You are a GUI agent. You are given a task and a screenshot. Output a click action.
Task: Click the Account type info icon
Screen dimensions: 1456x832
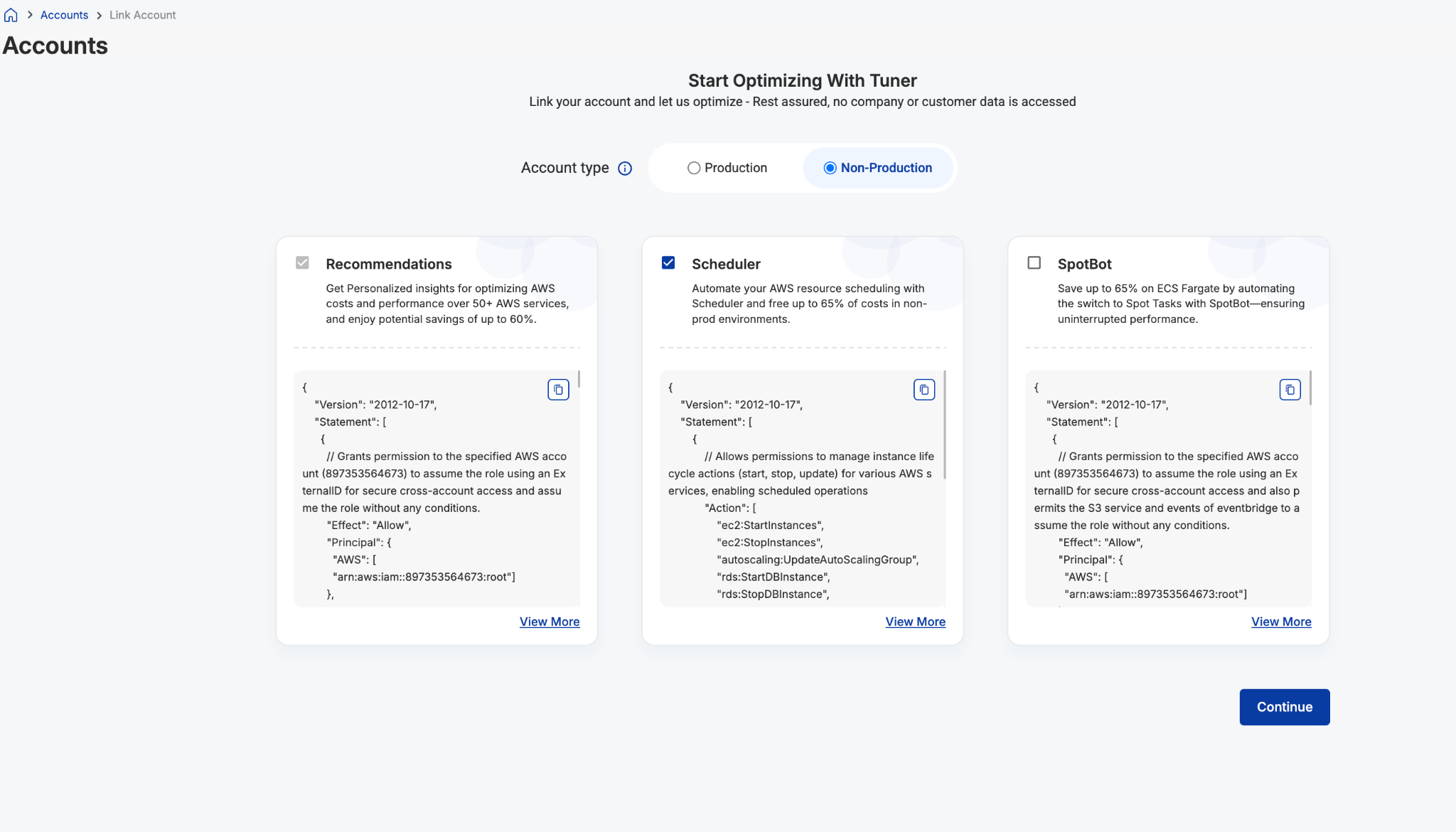pos(625,169)
